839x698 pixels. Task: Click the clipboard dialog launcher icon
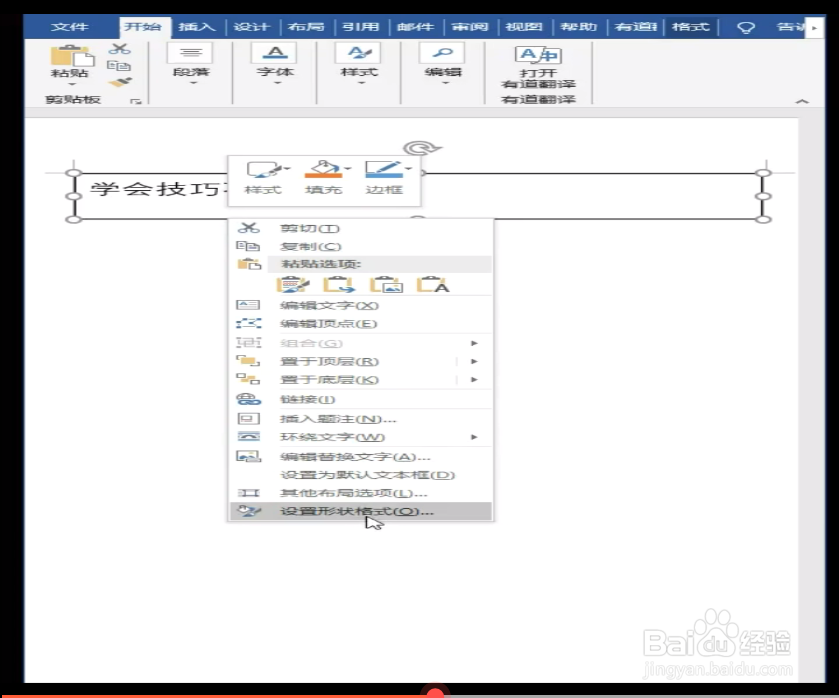click(136, 101)
